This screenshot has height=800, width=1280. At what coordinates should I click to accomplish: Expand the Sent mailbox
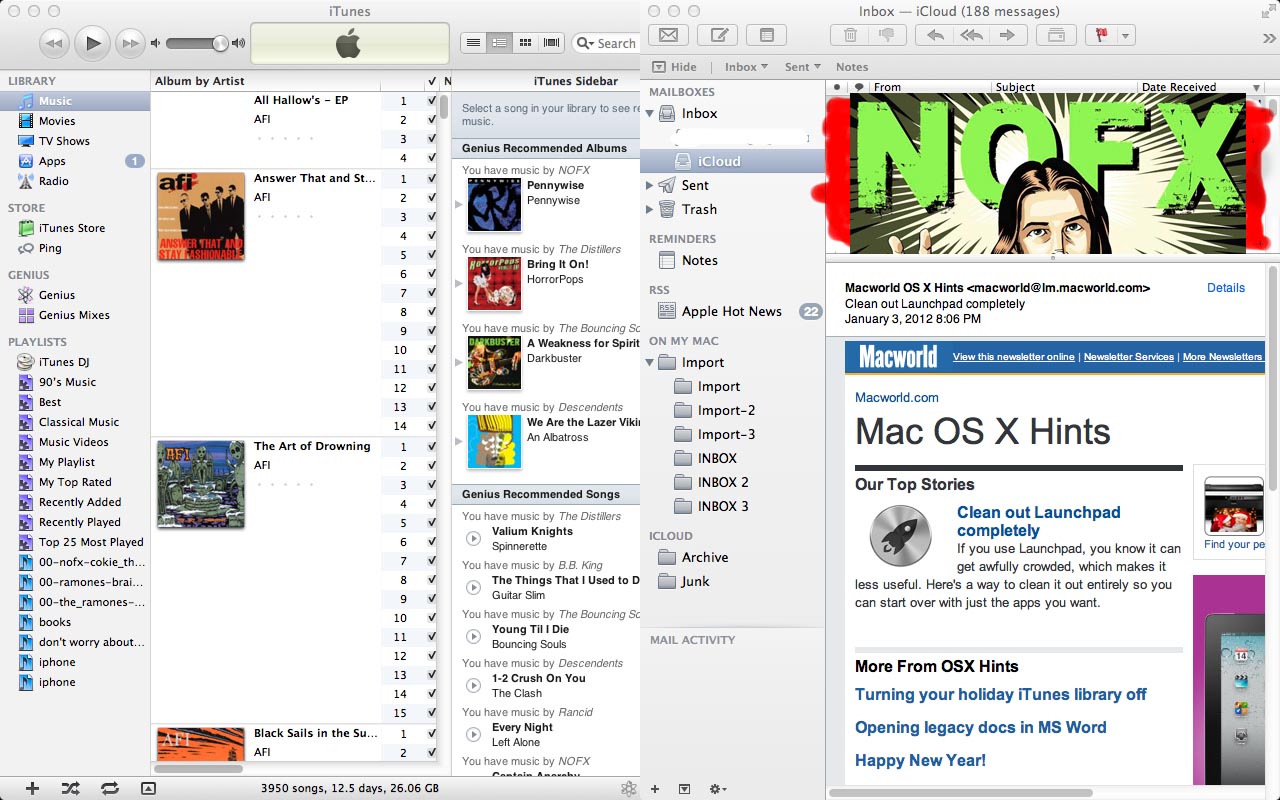(650, 185)
